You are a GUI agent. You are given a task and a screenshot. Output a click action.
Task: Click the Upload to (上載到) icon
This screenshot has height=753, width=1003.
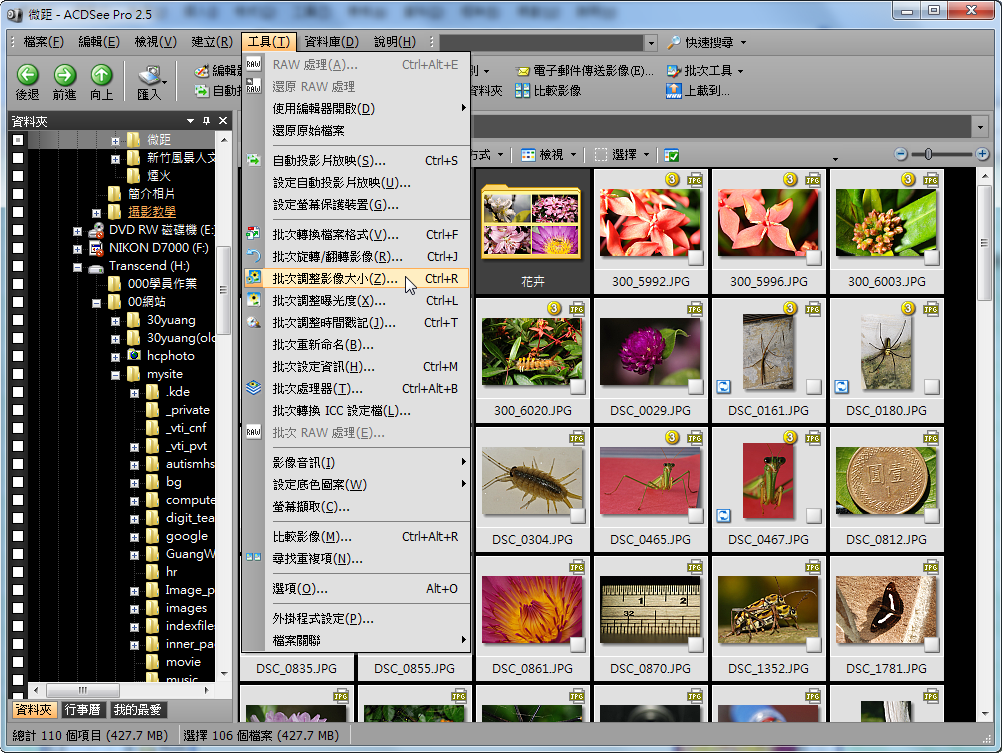(674, 91)
